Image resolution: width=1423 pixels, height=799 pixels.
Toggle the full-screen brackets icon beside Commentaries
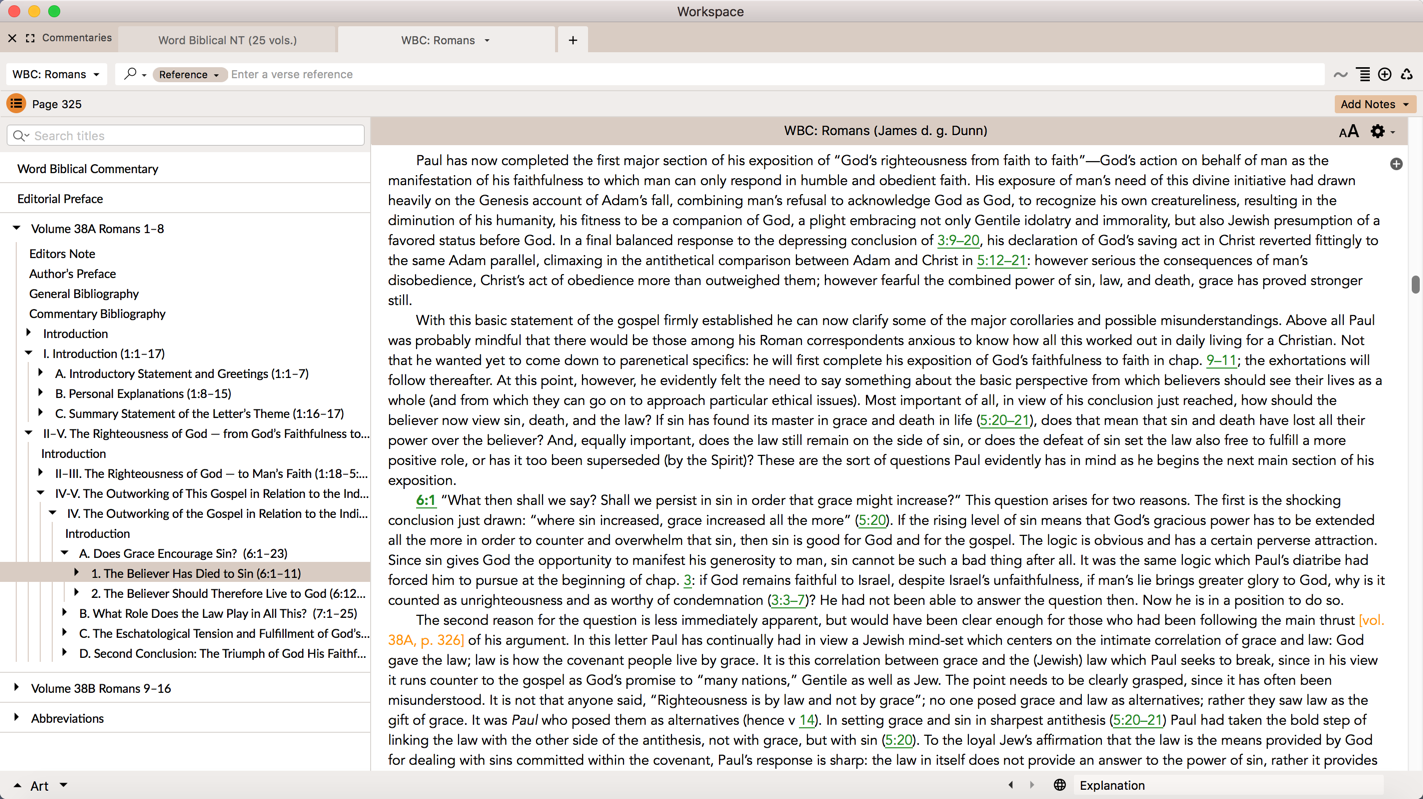[30, 38]
